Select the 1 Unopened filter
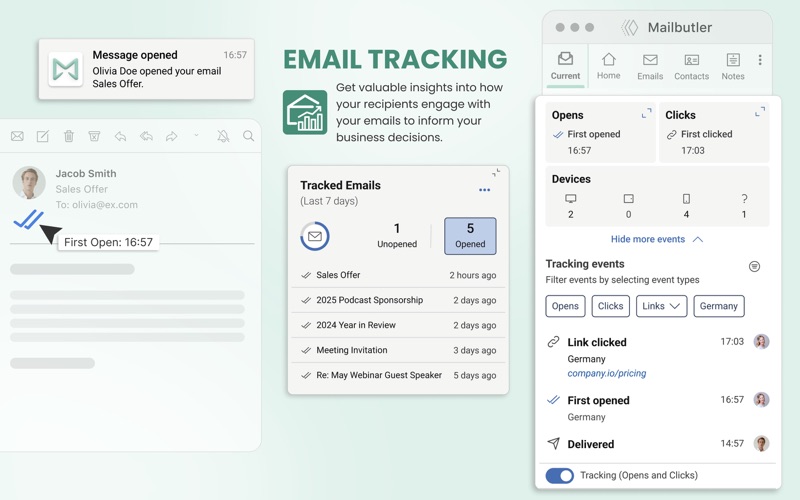Viewport: 800px width, 500px height. (x=397, y=236)
